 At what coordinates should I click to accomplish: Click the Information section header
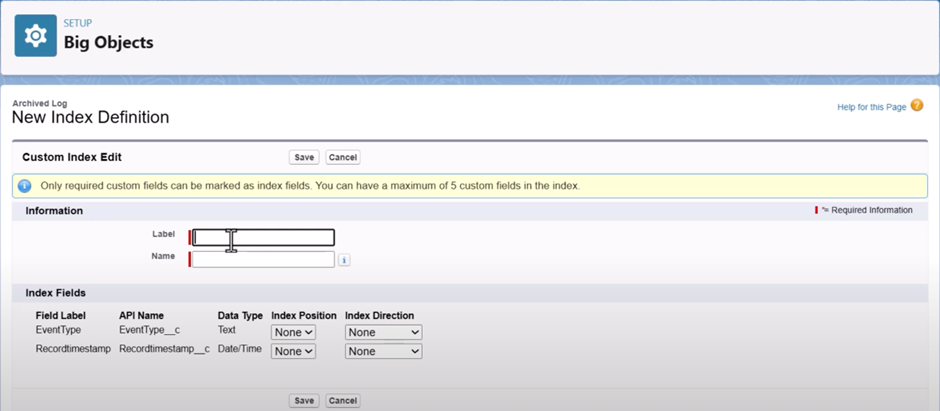pos(54,211)
